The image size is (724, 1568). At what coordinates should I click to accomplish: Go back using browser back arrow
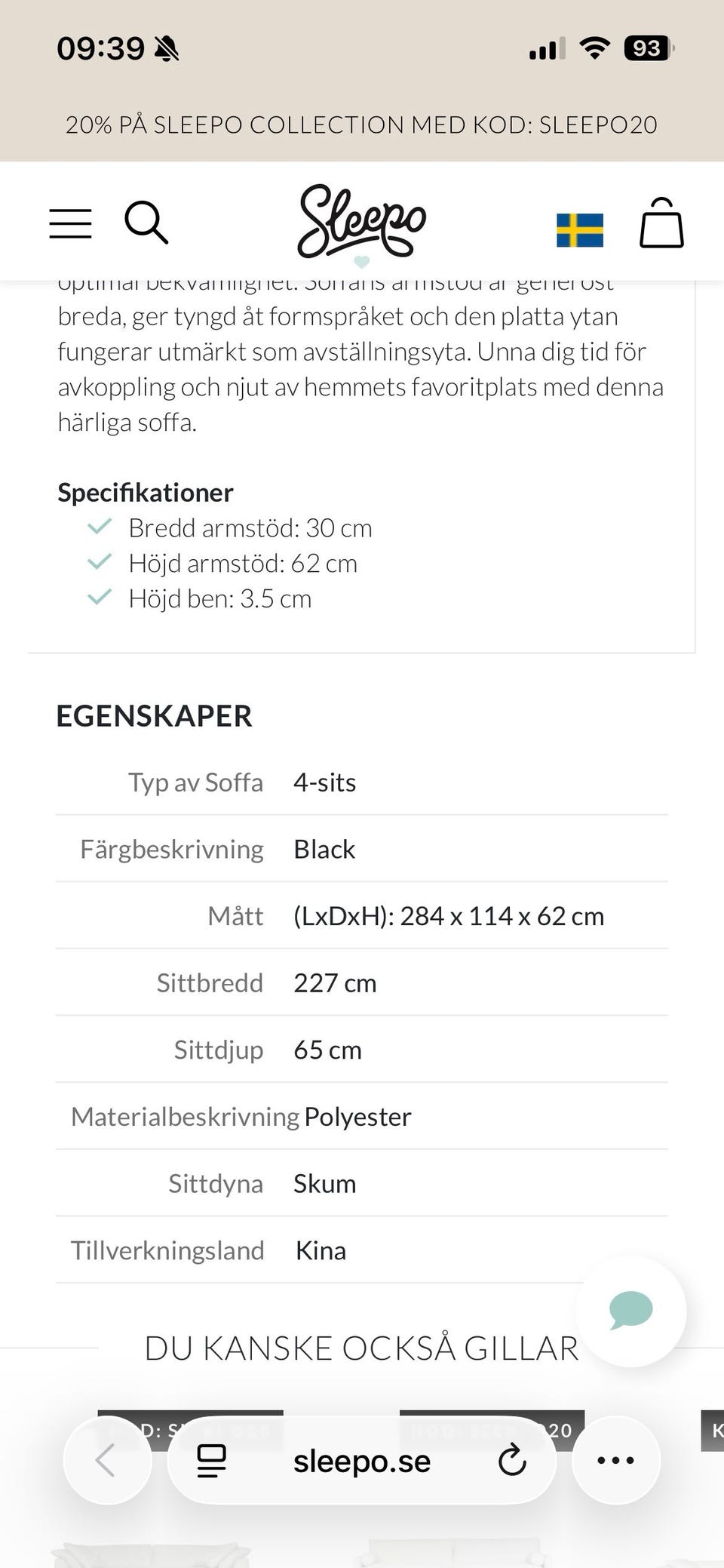coord(106,1460)
